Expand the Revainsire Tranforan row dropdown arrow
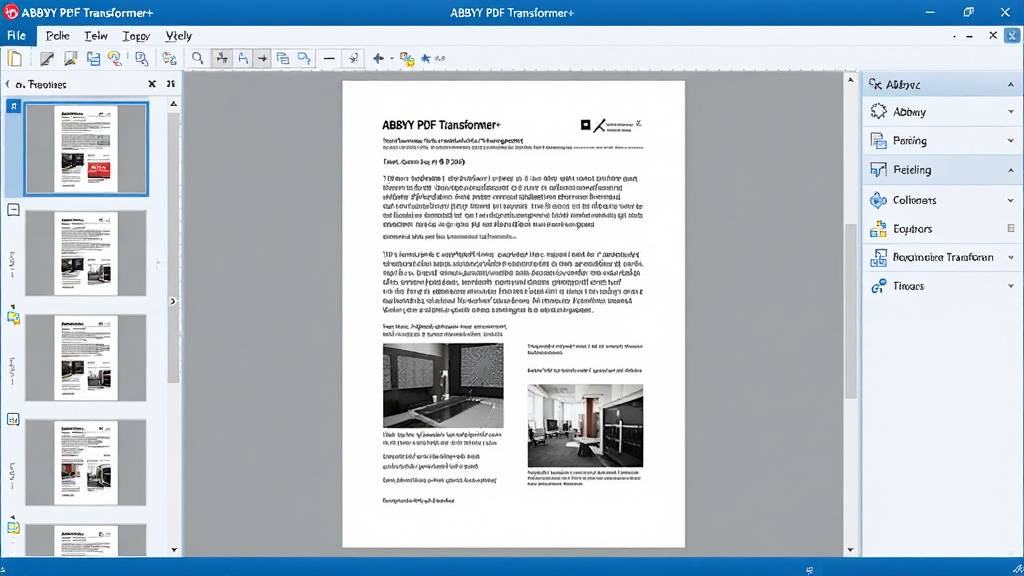 coord(1011,257)
